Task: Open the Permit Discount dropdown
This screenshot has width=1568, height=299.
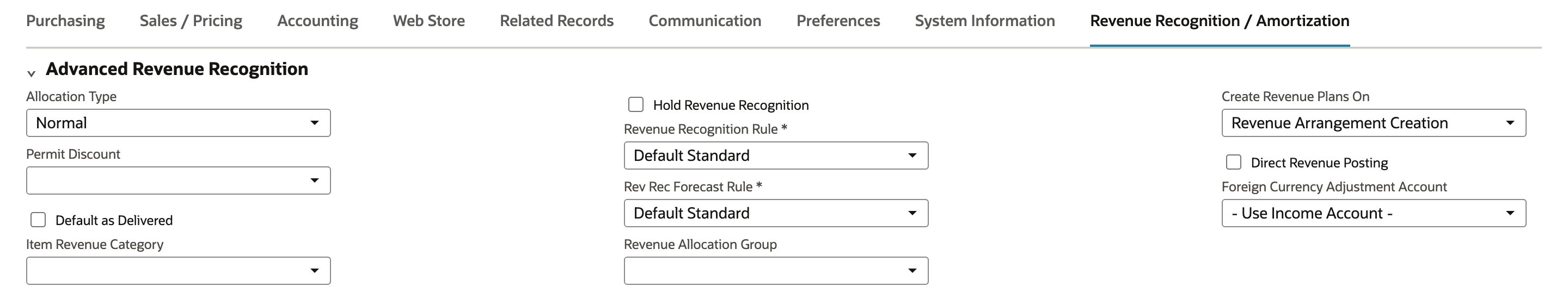Action: click(179, 180)
